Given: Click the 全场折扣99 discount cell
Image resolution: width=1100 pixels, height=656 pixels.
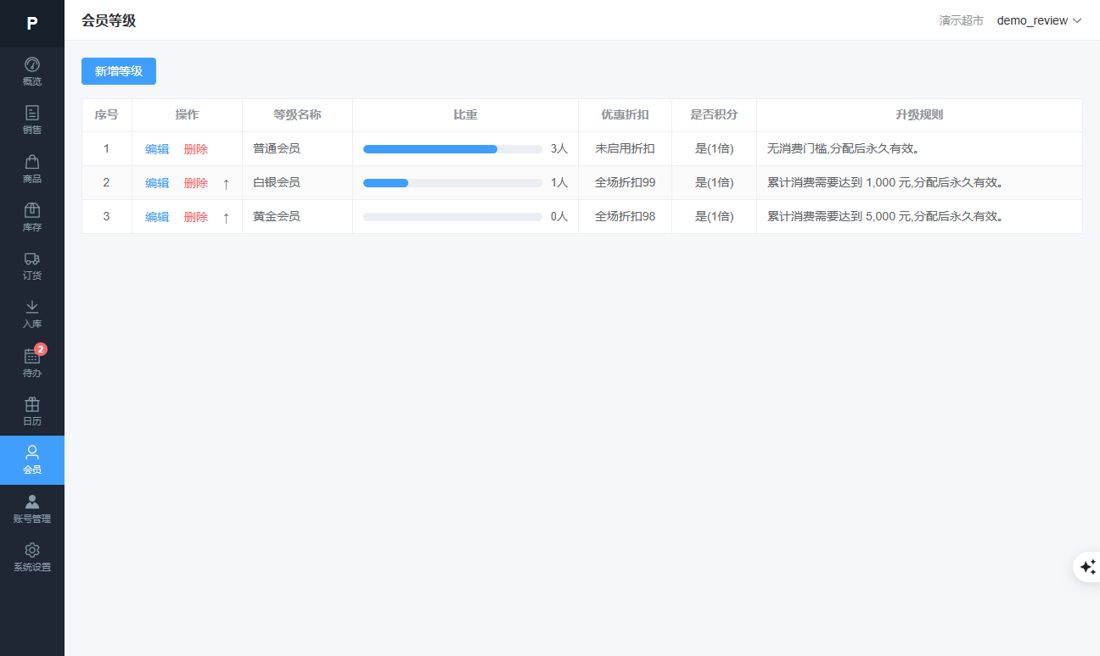Looking at the screenshot, I should point(625,182).
